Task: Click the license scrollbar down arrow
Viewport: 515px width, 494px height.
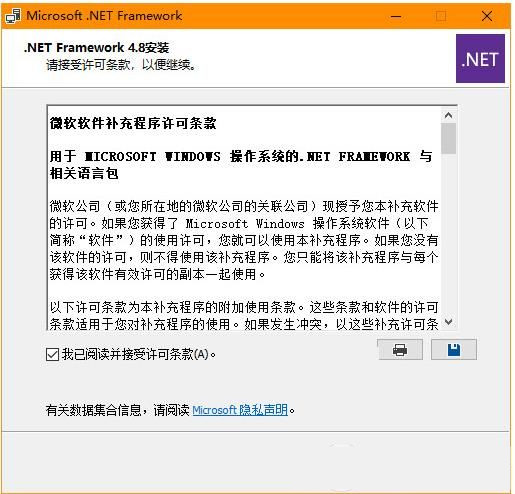Action: (x=449, y=322)
